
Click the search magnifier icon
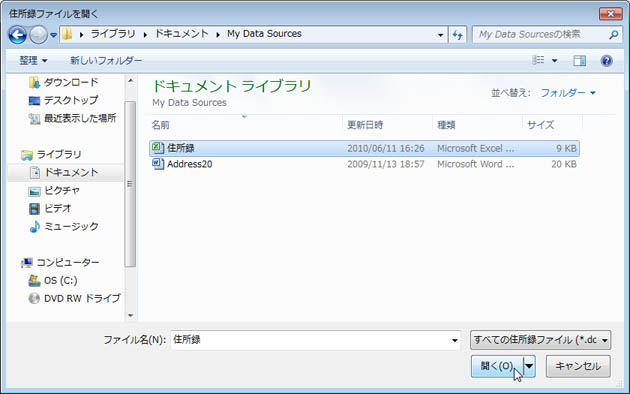click(614, 35)
